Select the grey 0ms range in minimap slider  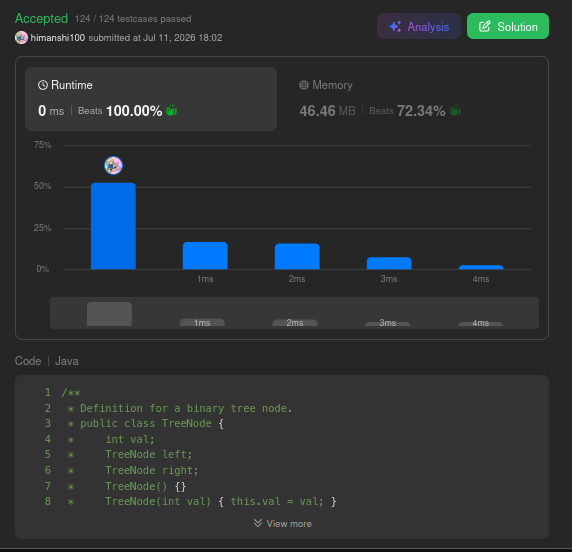[109, 314]
